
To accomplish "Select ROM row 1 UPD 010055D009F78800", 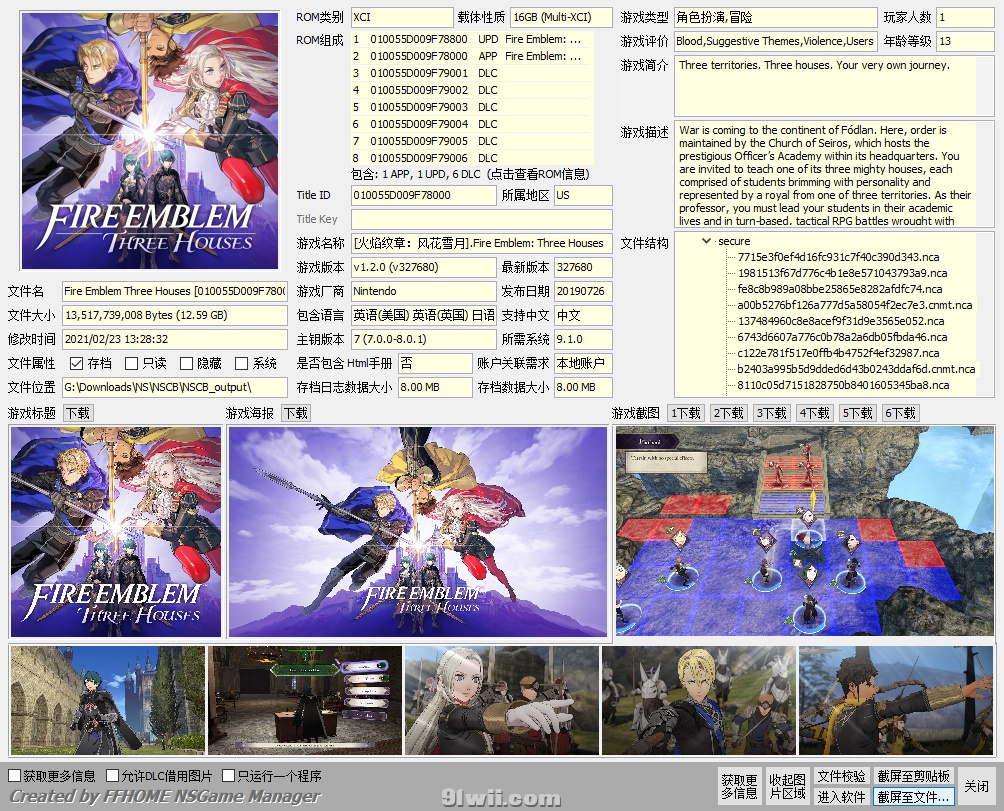I will pyautogui.click(x=472, y=39).
